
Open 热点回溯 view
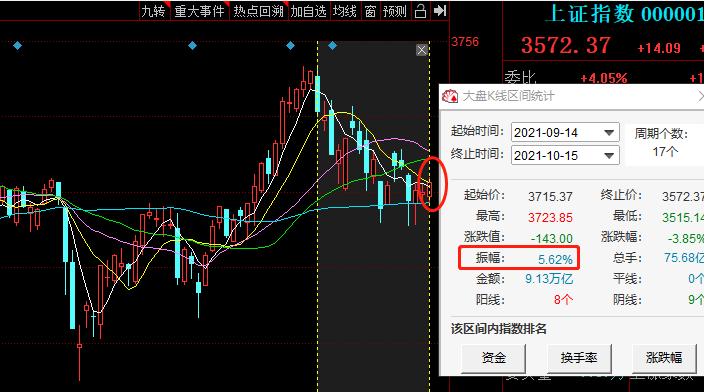(x=259, y=11)
